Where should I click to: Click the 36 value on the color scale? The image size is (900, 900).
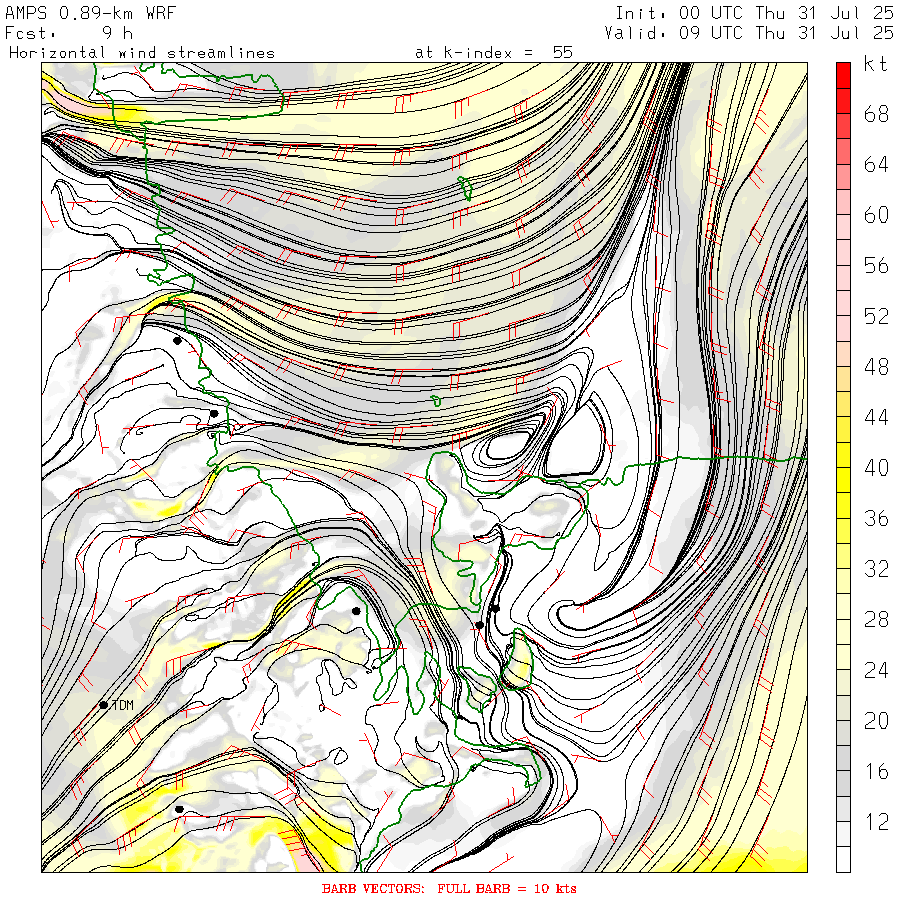[876, 518]
